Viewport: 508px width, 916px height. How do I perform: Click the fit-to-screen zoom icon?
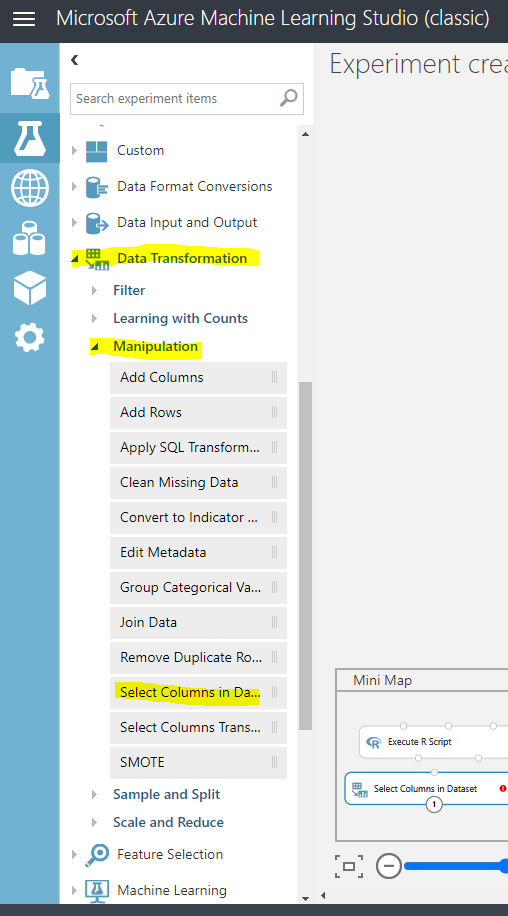(349, 866)
